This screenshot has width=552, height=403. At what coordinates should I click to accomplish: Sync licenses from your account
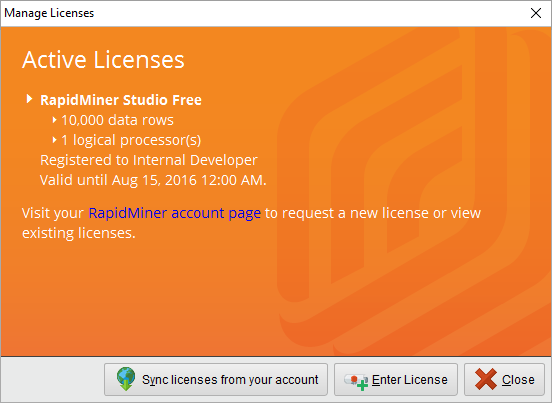pos(216,379)
